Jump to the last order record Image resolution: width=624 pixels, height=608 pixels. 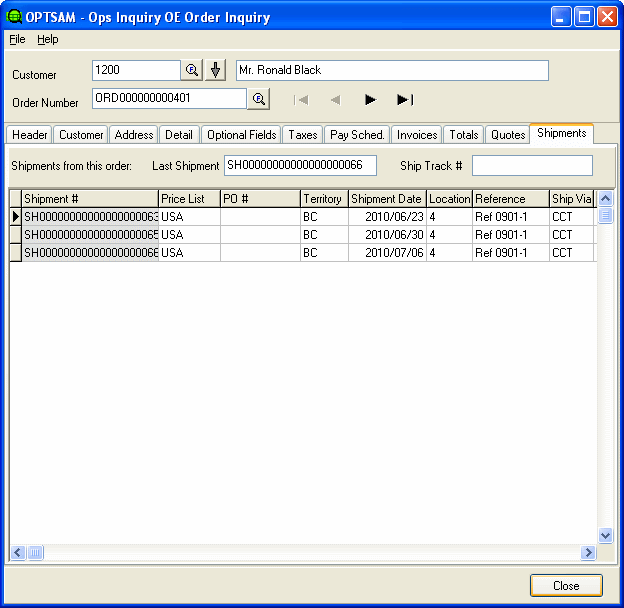click(x=404, y=99)
